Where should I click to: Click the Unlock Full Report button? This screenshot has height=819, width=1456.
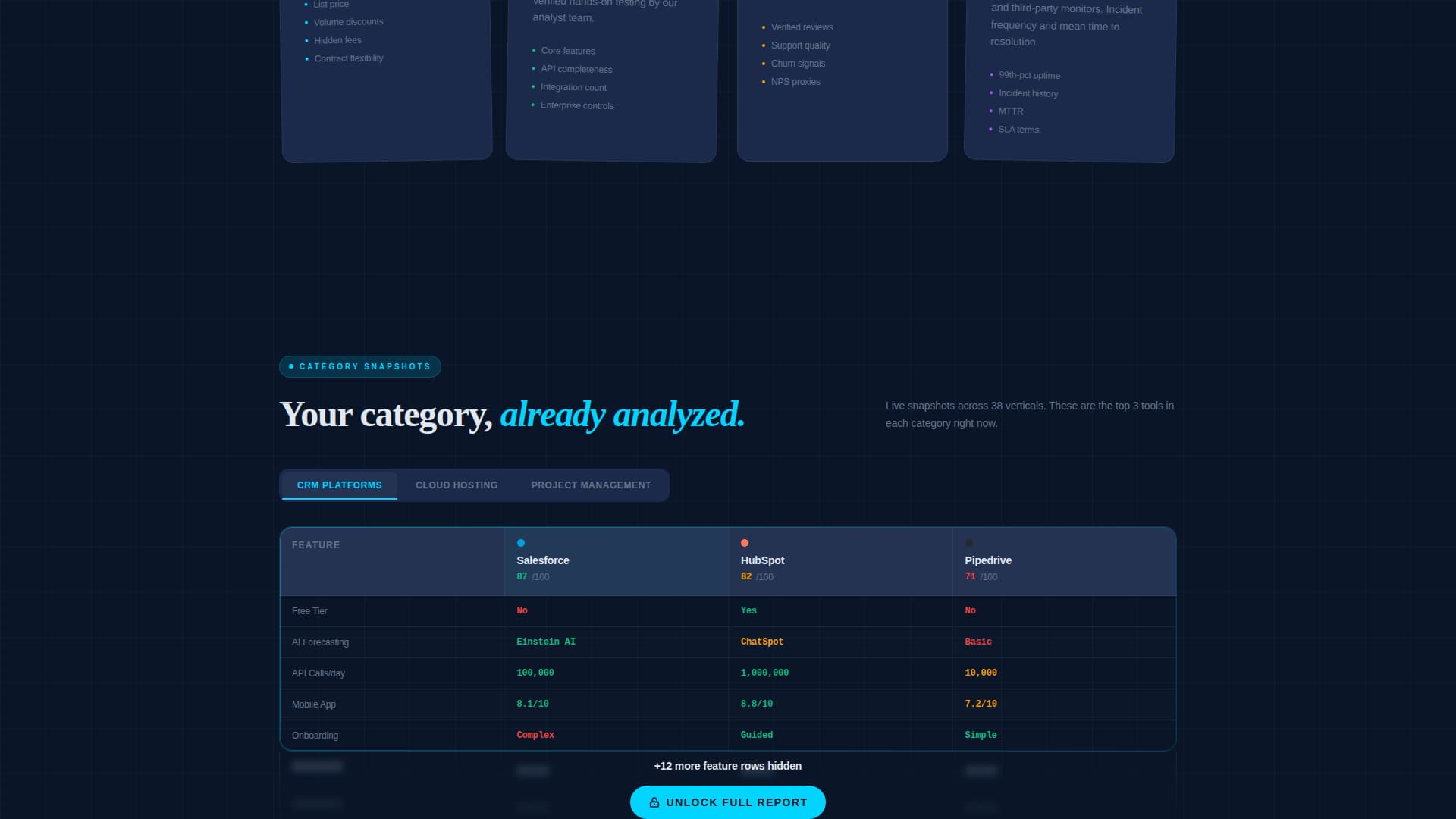pyautogui.click(x=727, y=802)
